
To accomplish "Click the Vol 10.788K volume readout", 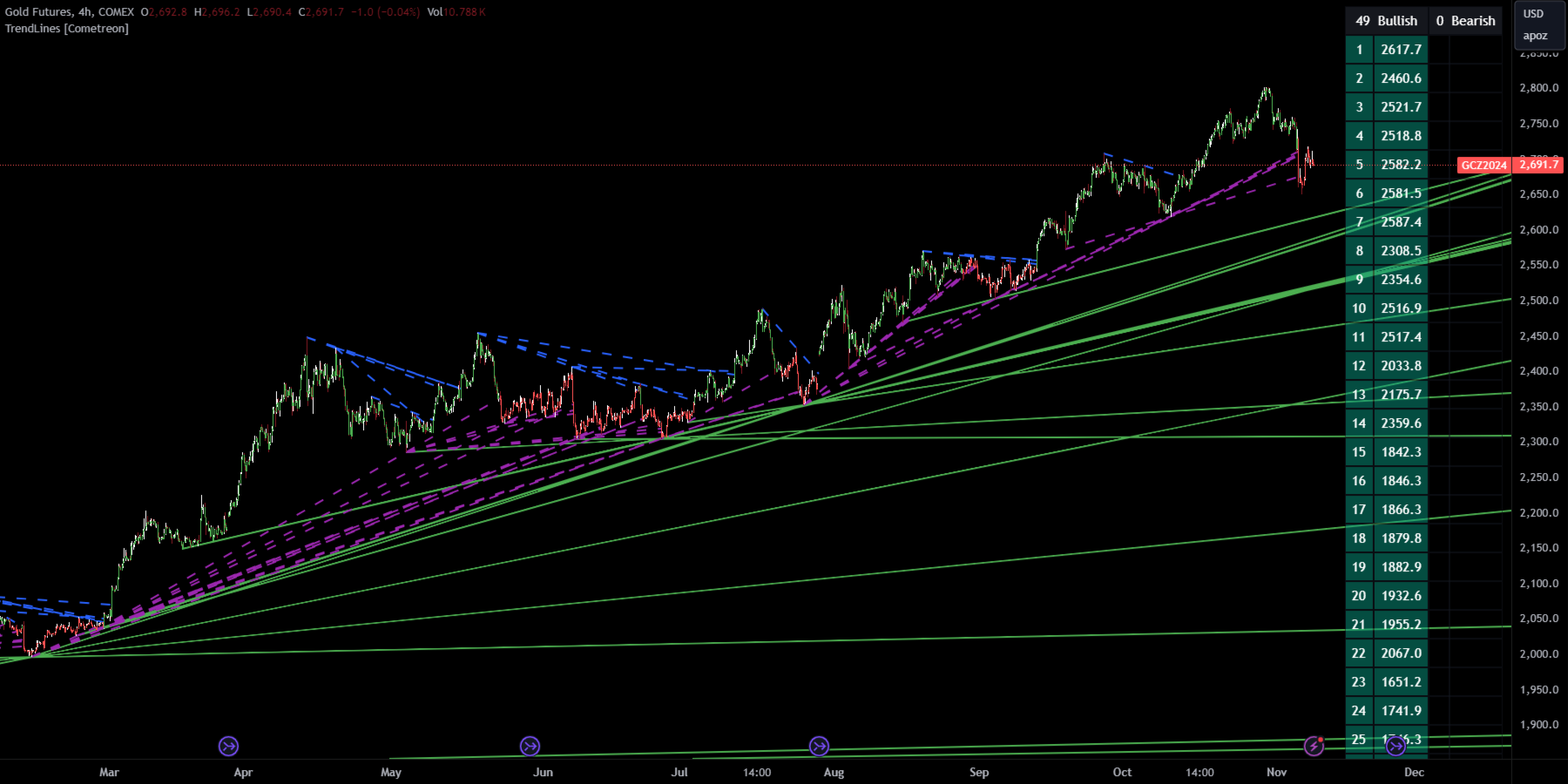I will click(x=456, y=12).
